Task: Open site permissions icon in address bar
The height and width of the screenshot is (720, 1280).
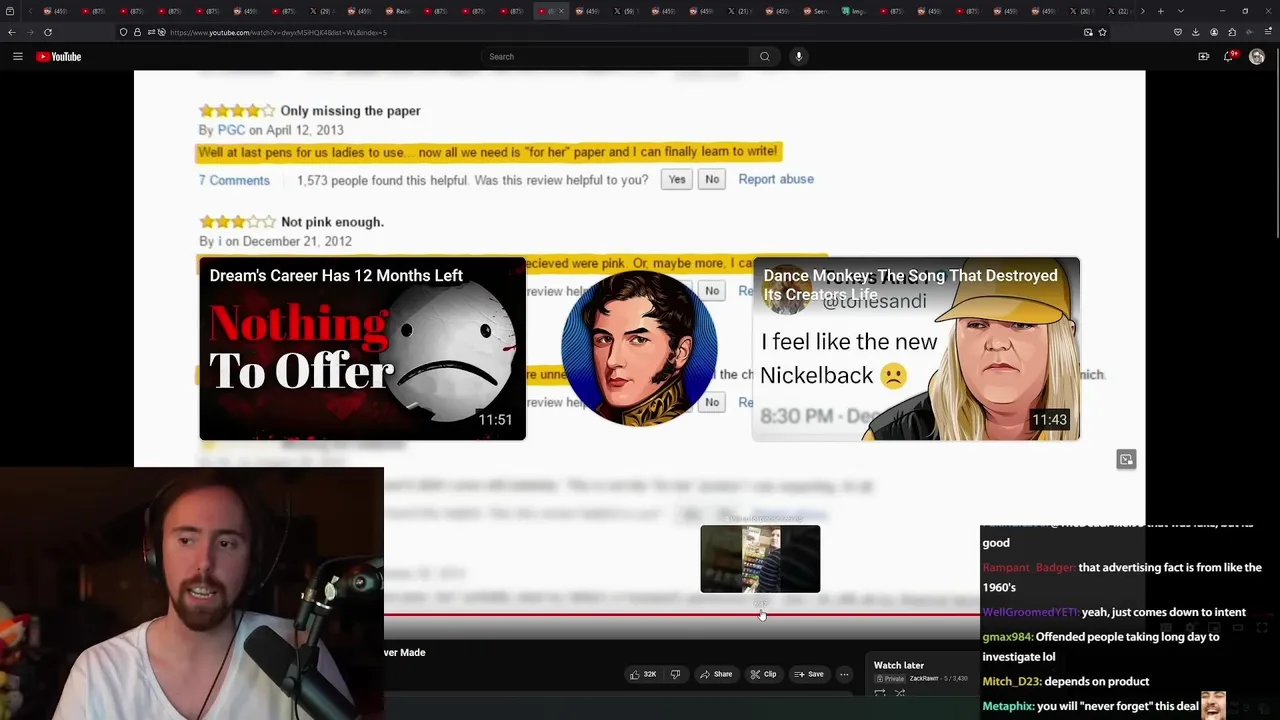Action: pyautogui.click(x=151, y=32)
